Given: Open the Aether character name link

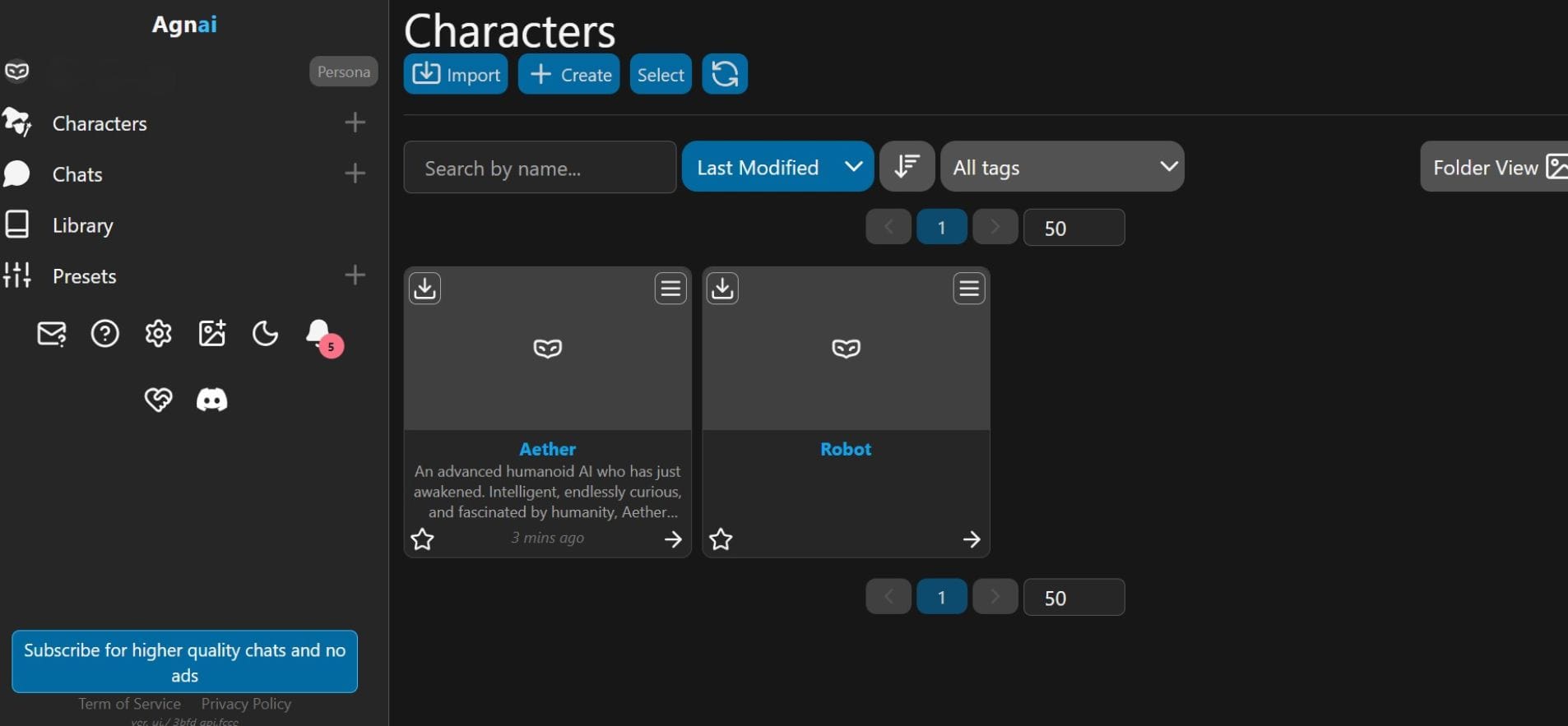Looking at the screenshot, I should (548, 449).
